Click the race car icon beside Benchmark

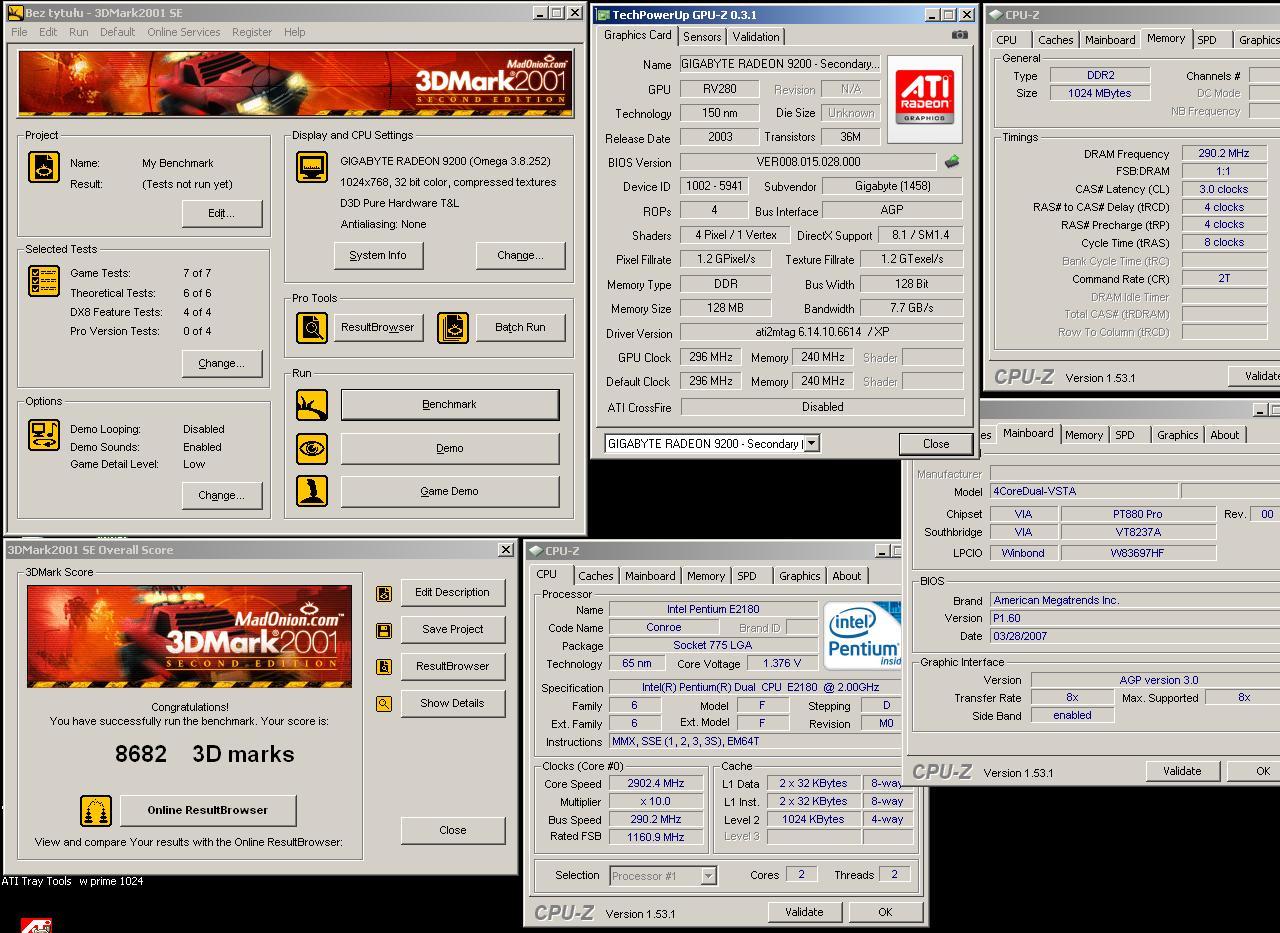click(312, 405)
